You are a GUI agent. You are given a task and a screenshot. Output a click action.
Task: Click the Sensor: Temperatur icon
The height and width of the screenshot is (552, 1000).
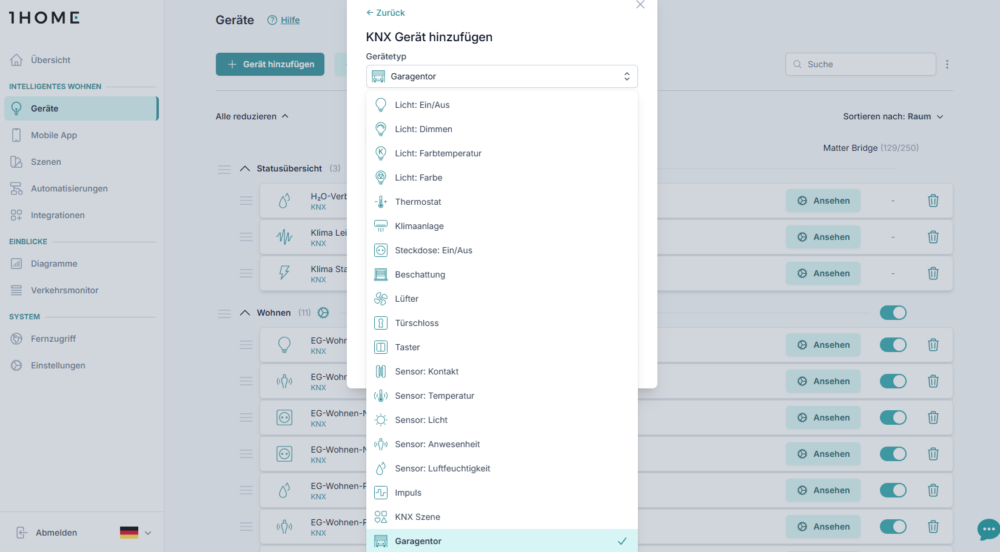[x=381, y=395]
